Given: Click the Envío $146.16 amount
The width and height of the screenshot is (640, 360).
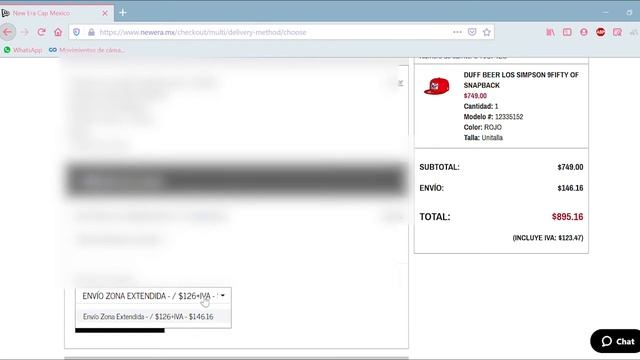Looking at the screenshot, I should [x=570, y=188].
